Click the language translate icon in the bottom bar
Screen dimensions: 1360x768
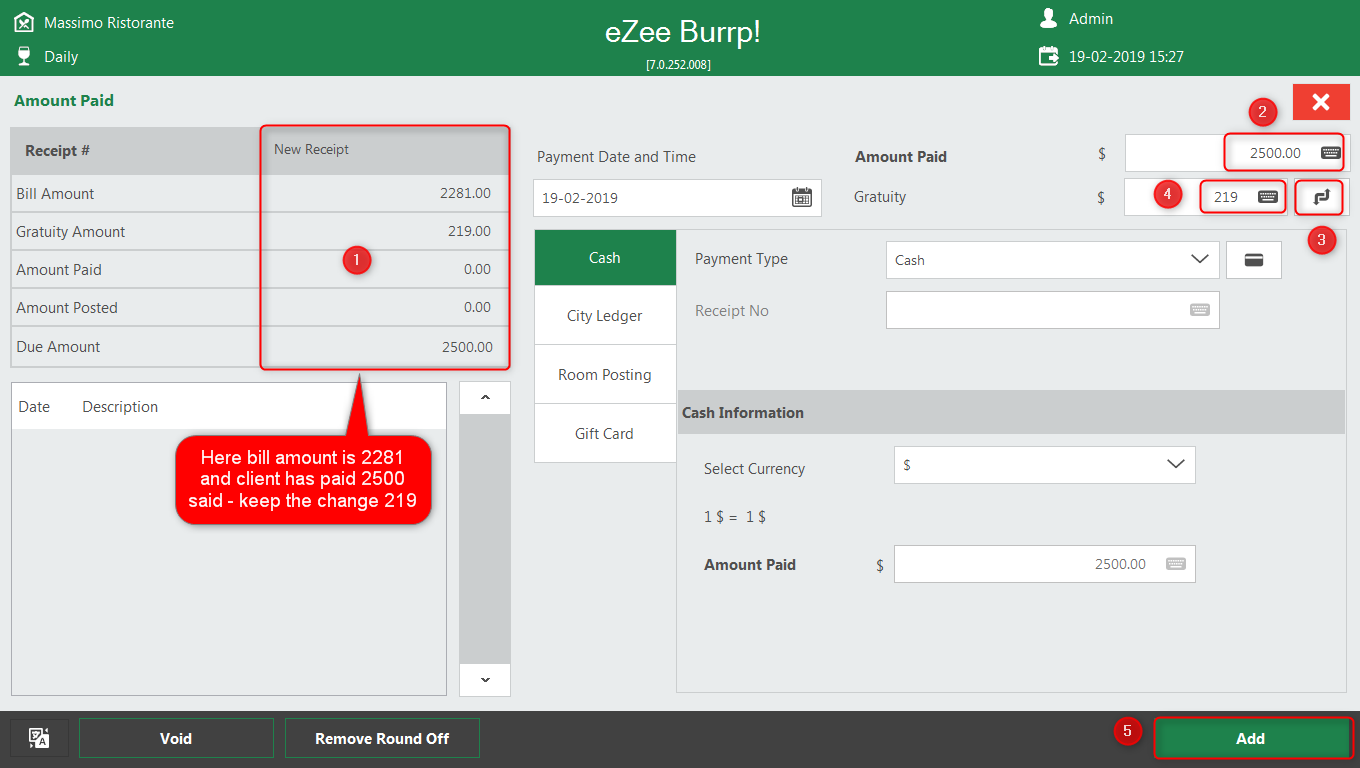(40, 738)
